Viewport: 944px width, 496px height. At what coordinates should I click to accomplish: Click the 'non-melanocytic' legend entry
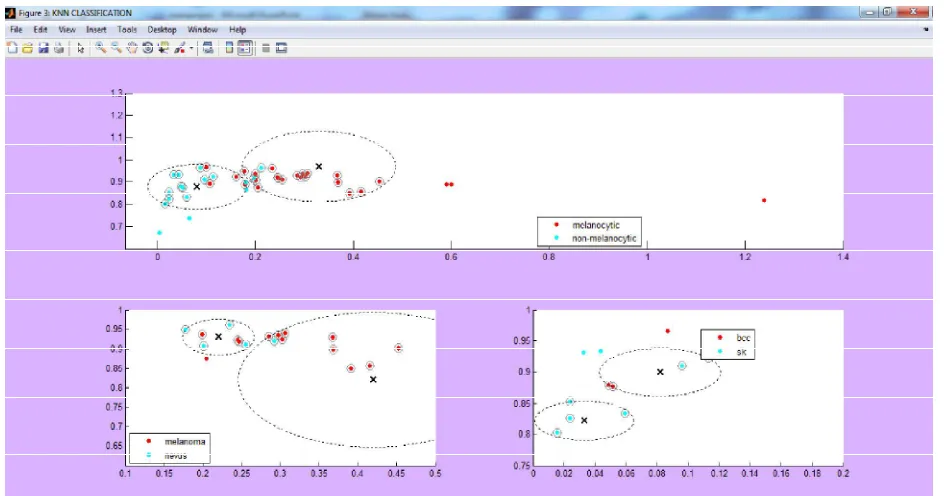[604, 238]
